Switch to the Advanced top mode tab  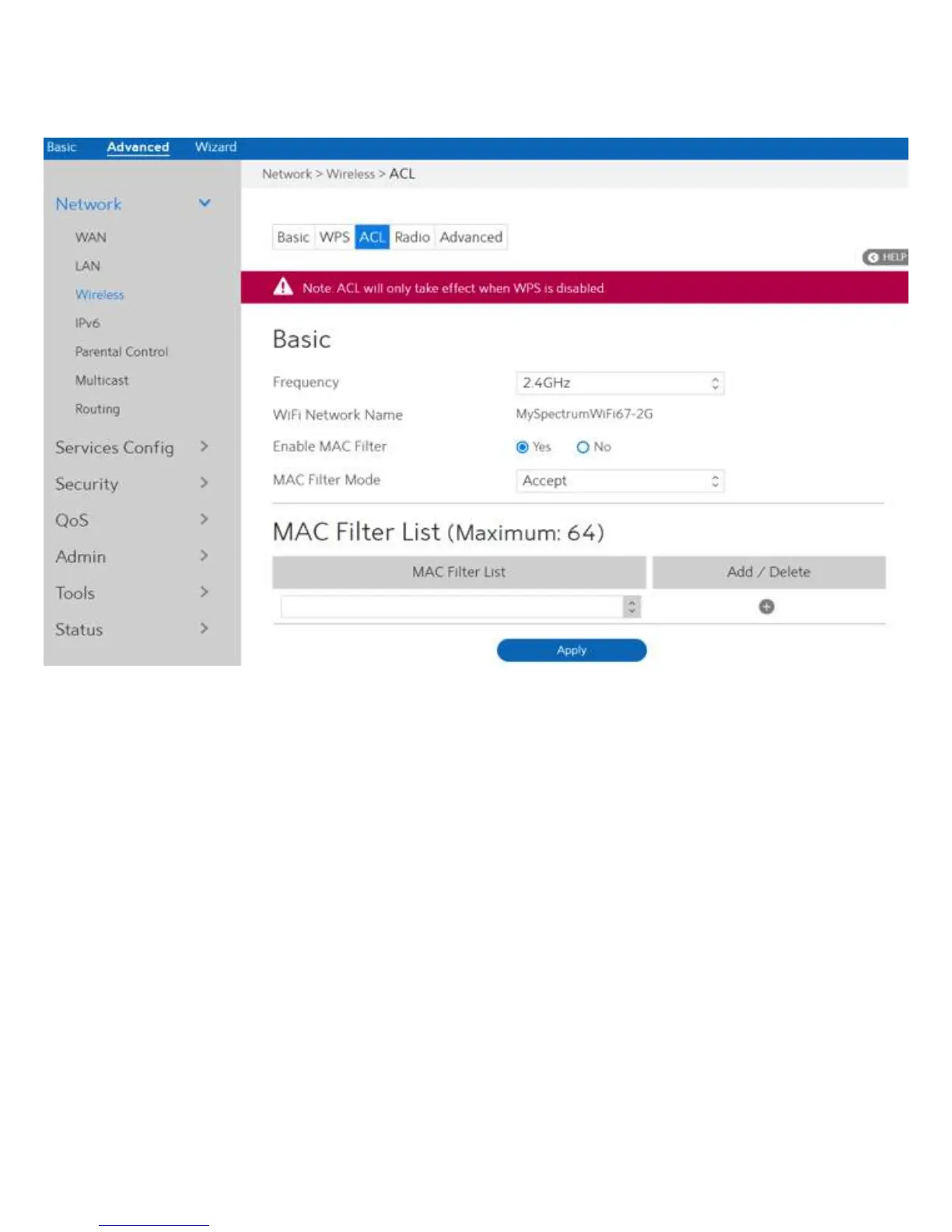138,147
